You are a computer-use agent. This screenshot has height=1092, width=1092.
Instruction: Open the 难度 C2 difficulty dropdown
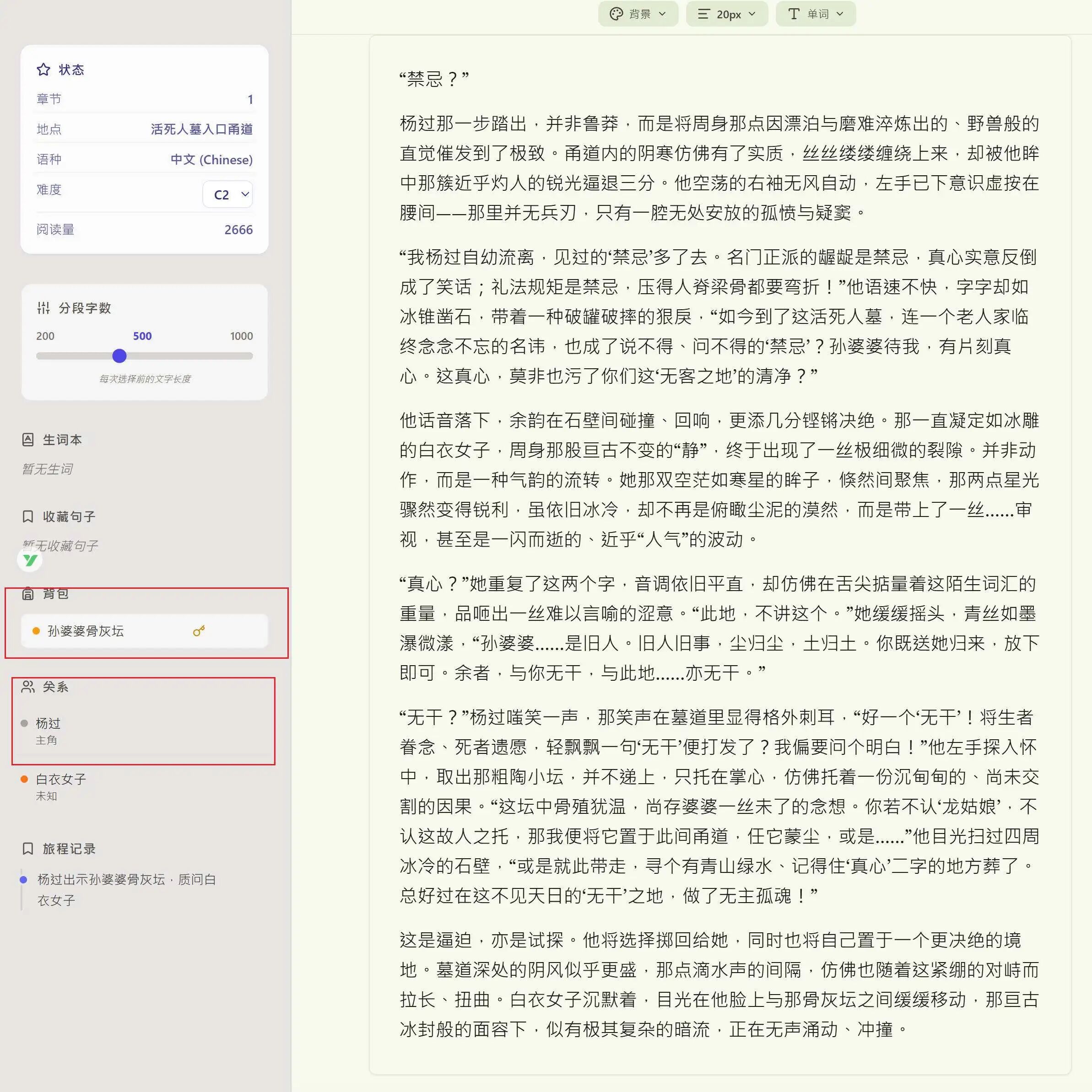(x=227, y=194)
